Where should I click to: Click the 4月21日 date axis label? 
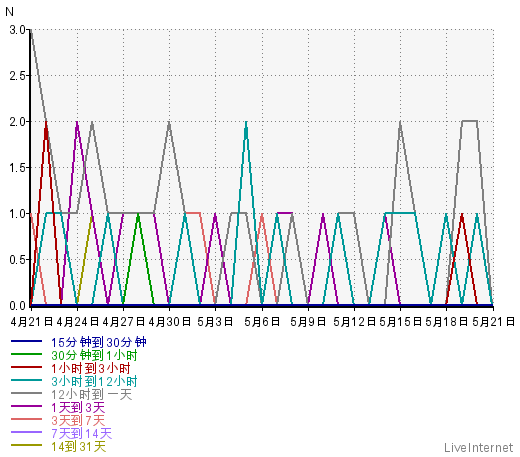pyautogui.click(x=31, y=322)
